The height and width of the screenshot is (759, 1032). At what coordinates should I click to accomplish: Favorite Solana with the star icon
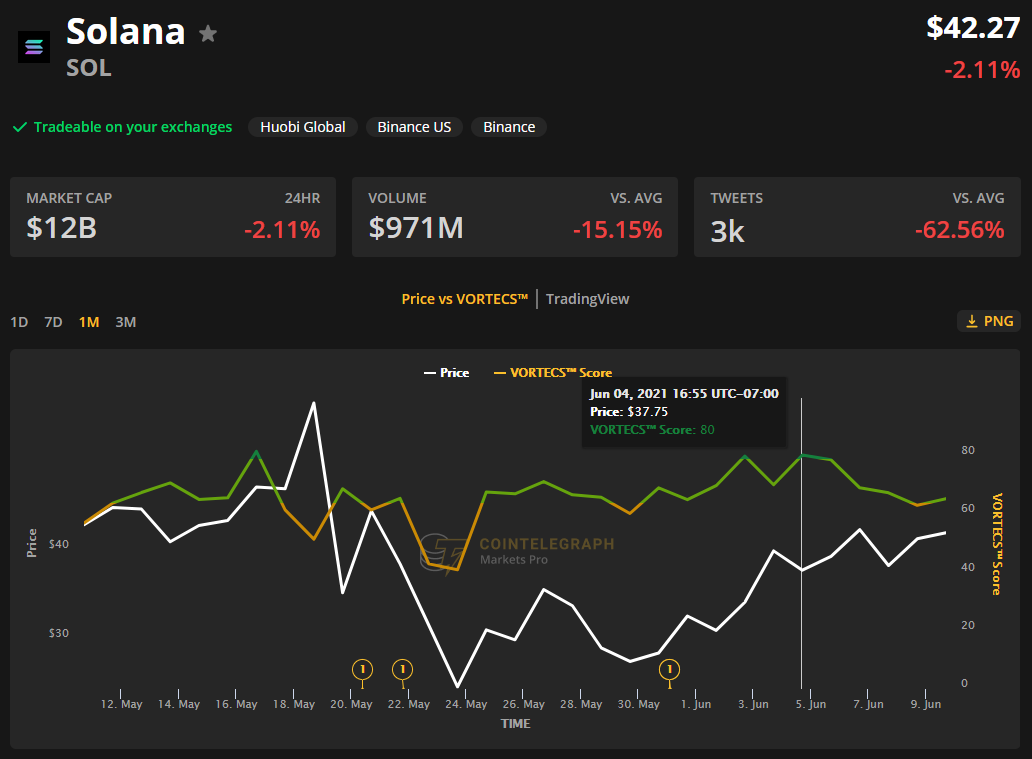click(208, 34)
